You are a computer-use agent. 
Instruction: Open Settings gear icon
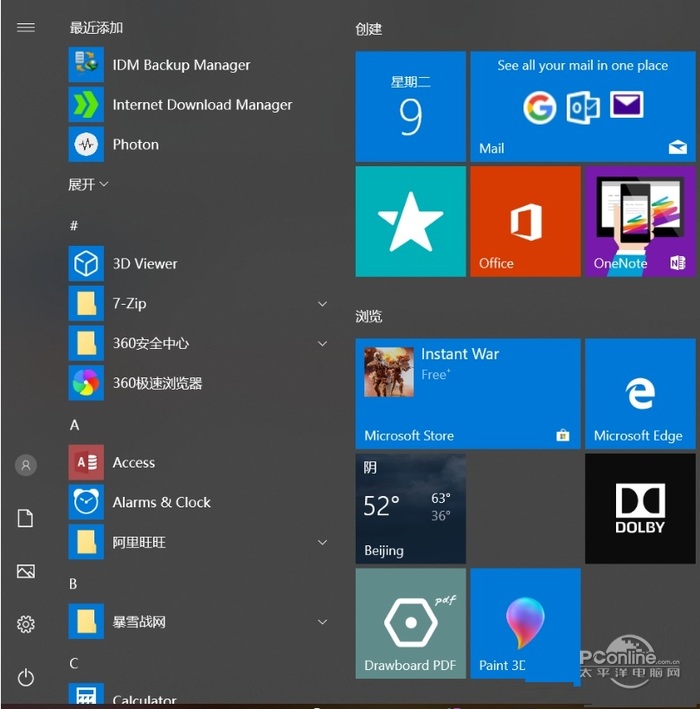click(x=26, y=624)
